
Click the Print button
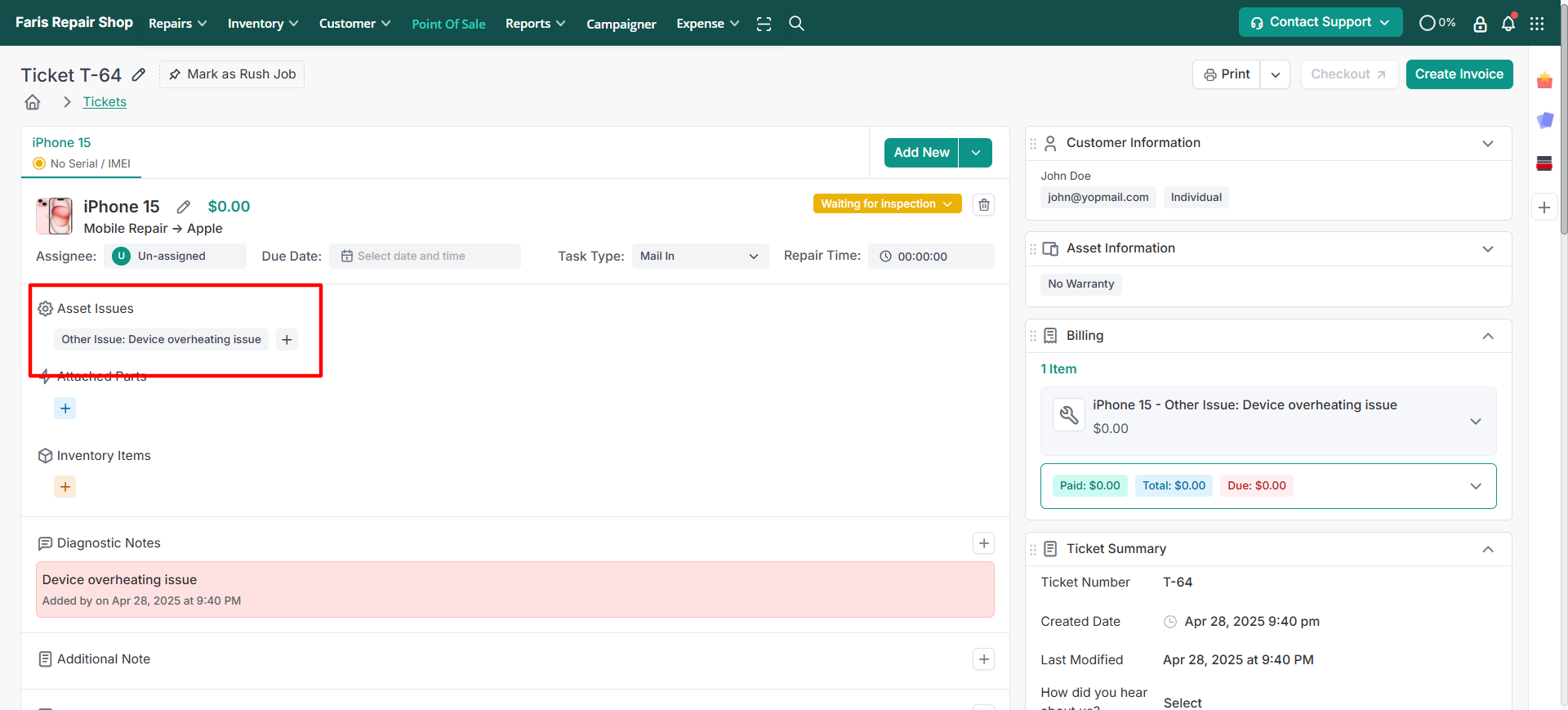click(x=1227, y=74)
